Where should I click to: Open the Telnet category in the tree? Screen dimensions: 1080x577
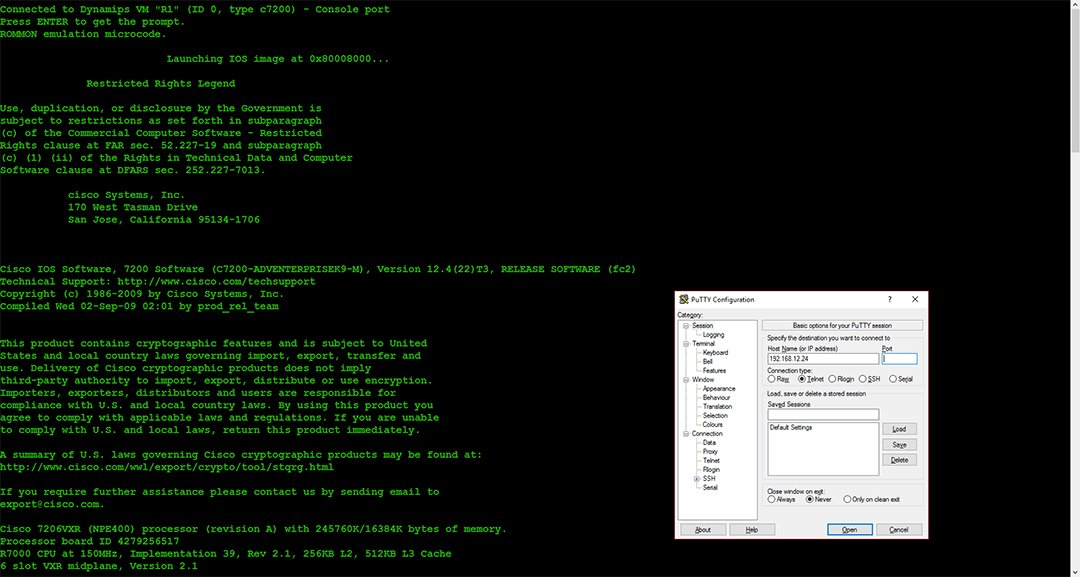[x=711, y=461]
